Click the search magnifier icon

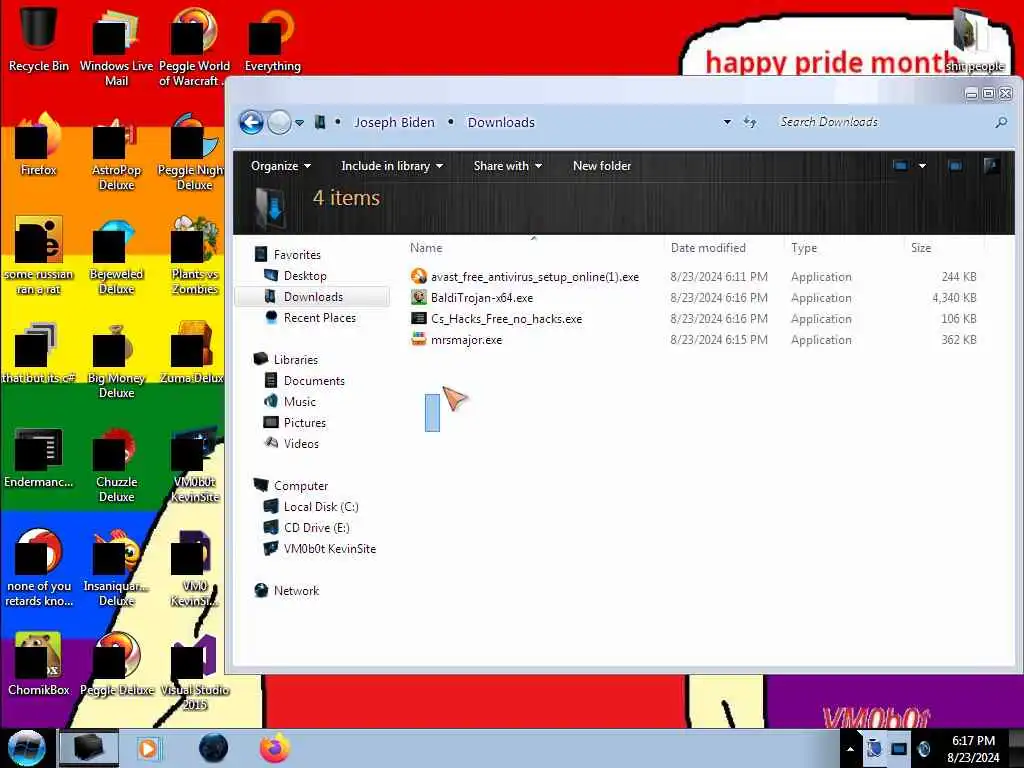[1000, 122]
